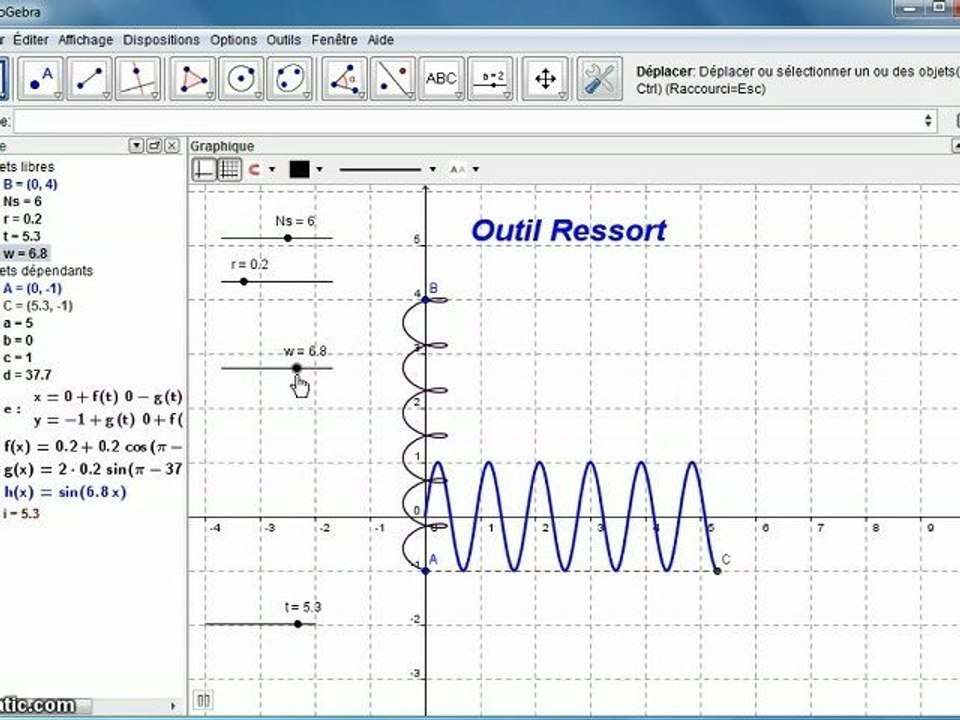Select the Line through two points tool
960x720 pixels.
point(89,78)
